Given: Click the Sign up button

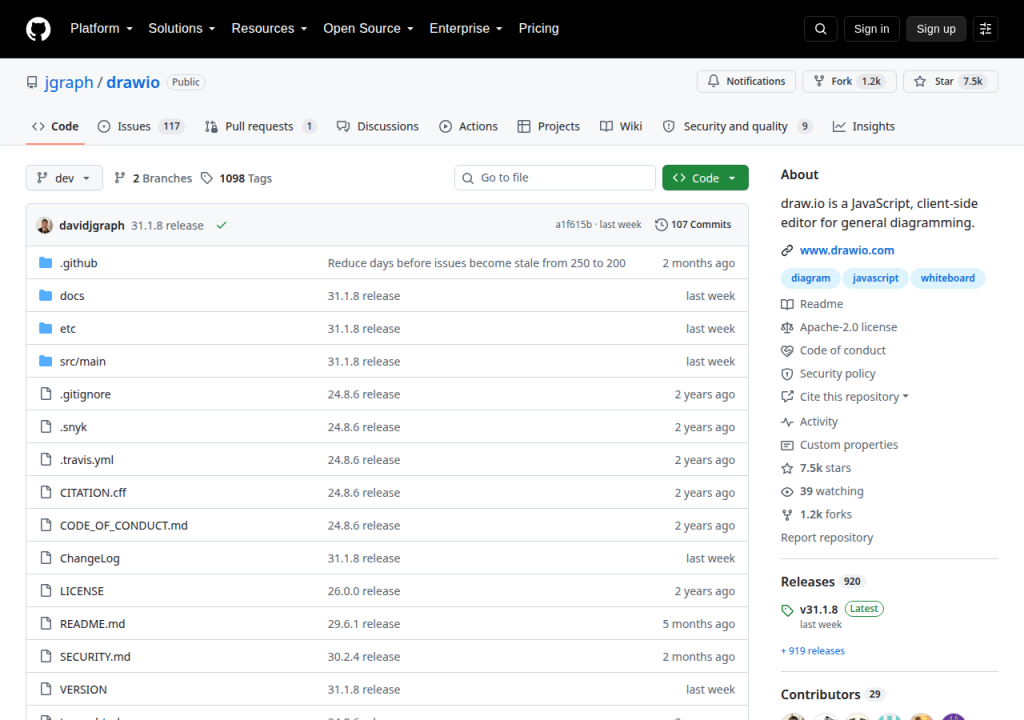Looking at the screenshot, I should tap(936, 29).
